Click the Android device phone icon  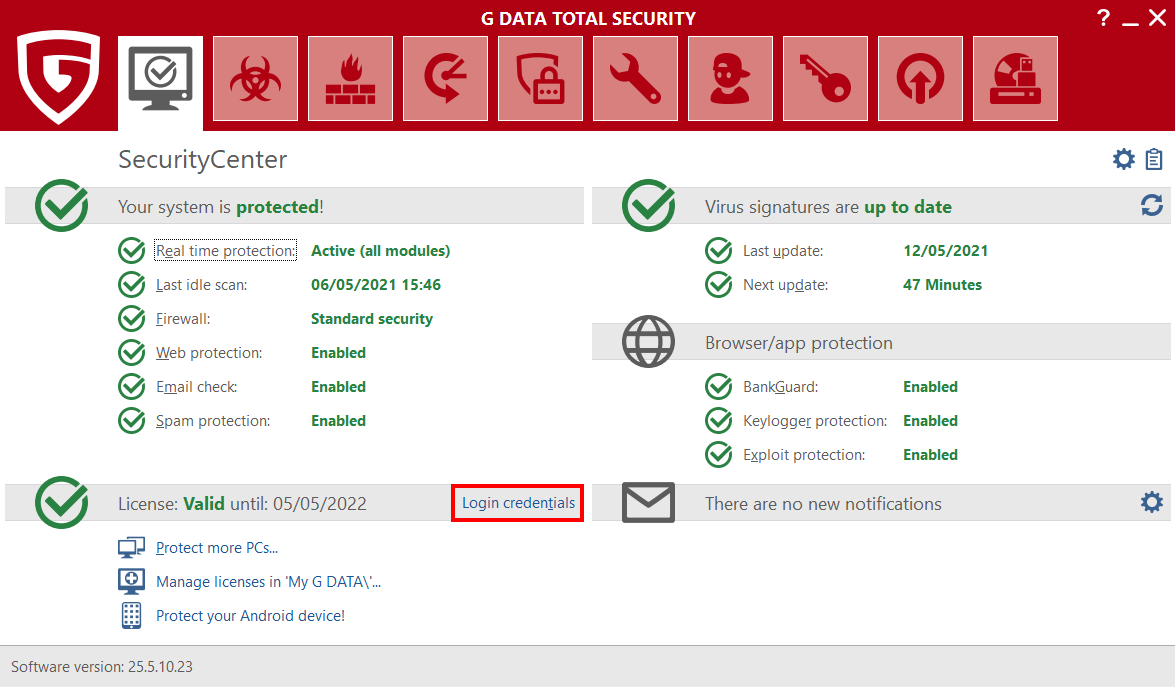pos(131,615)
